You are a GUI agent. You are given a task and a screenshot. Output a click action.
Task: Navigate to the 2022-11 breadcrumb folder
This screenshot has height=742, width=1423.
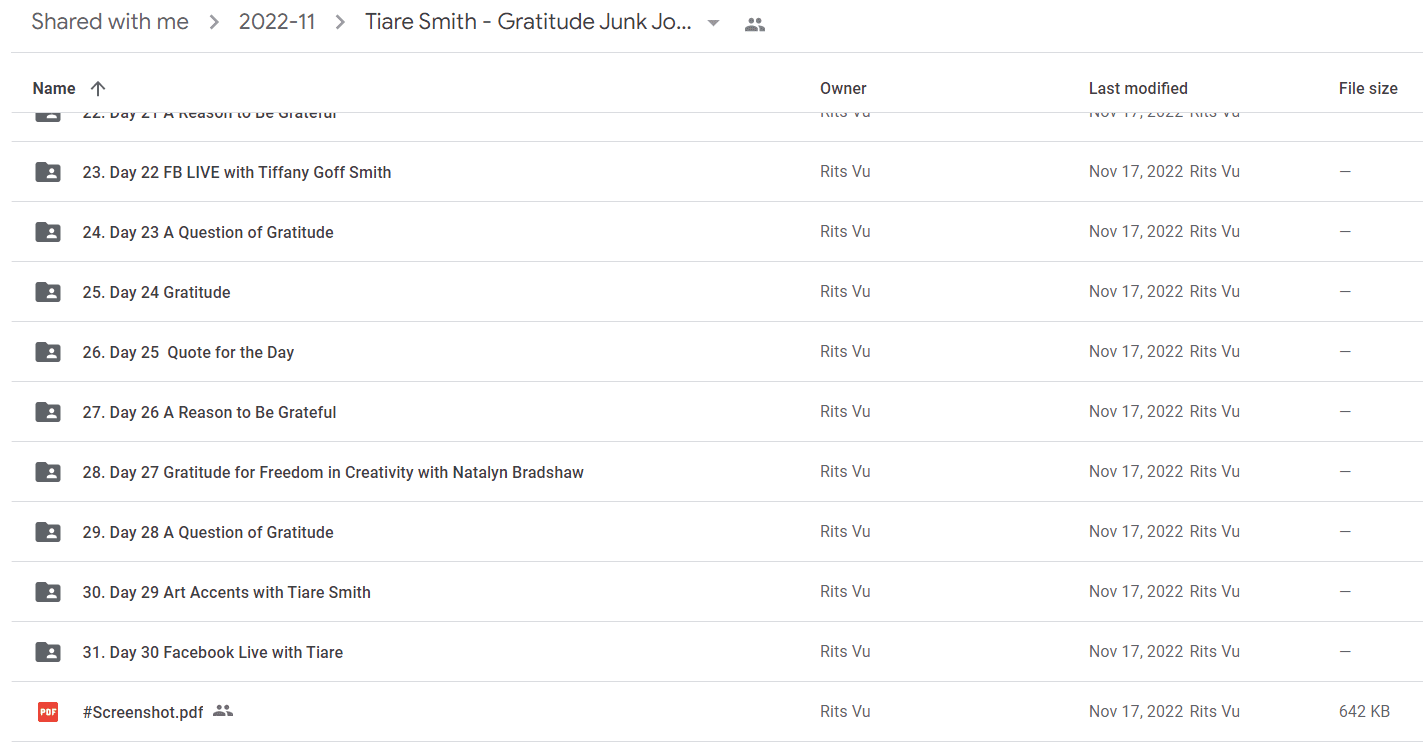pos(277,22)
